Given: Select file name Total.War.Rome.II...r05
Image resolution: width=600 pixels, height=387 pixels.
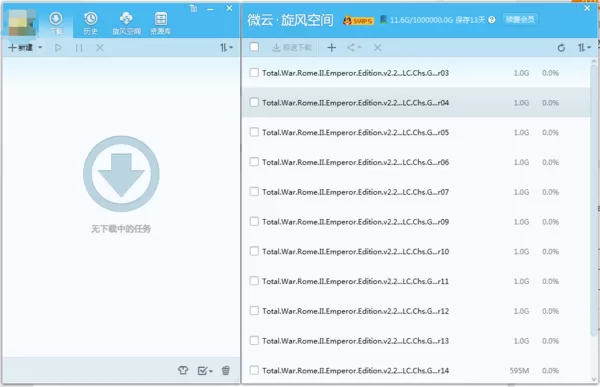Looking at the screenshot, I should [x=355, y=132].
